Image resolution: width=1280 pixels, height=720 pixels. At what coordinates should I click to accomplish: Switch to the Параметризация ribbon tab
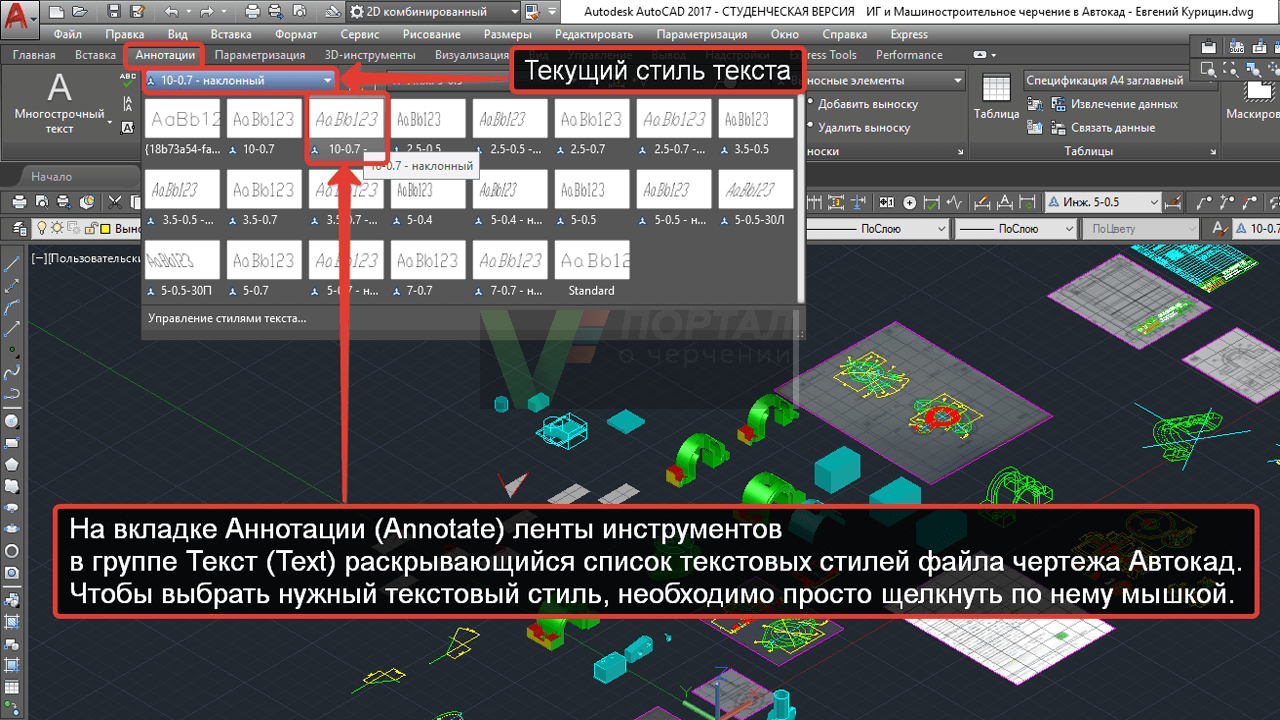click(x=260, y=55)
